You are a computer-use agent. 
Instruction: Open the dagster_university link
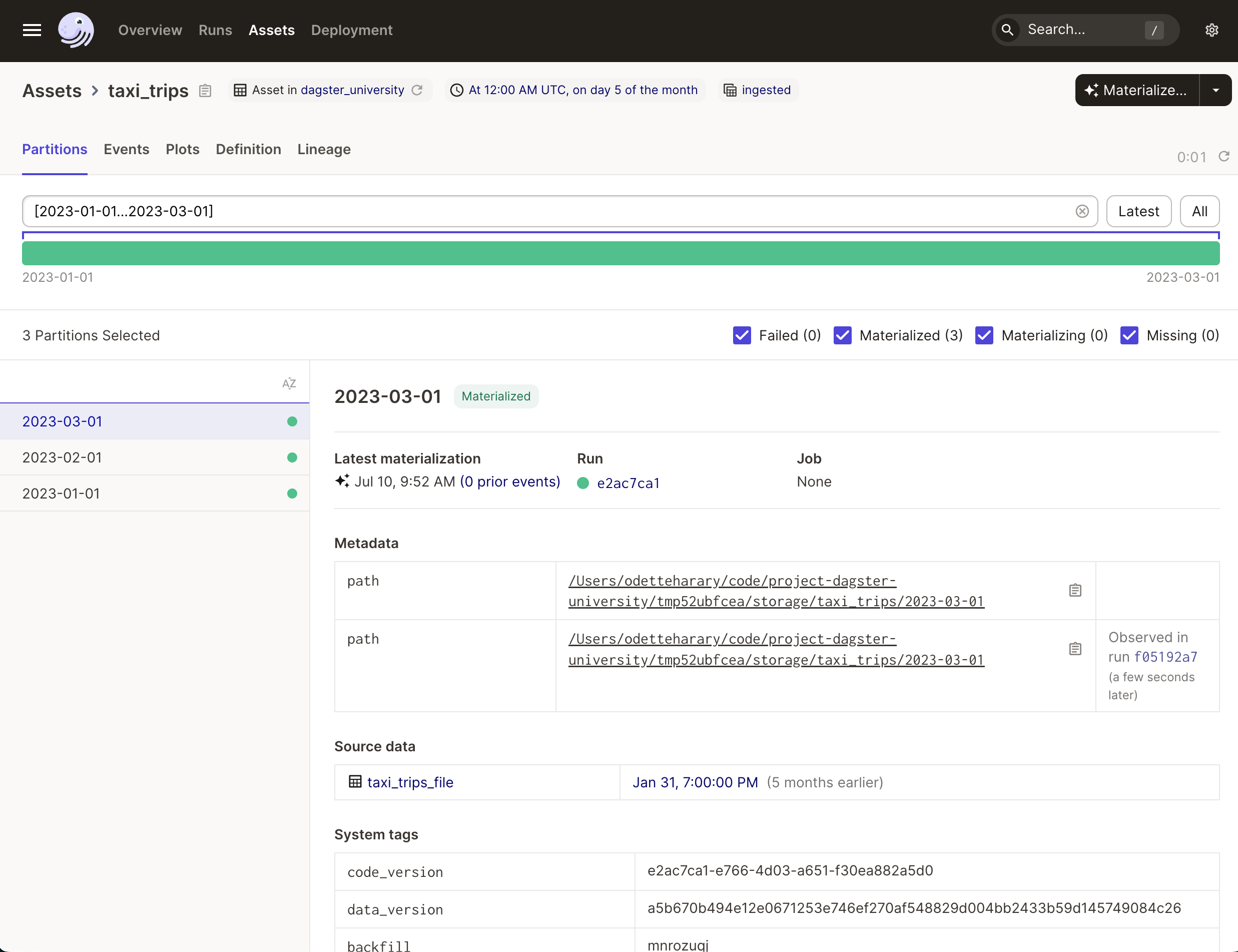coord(352,90)
